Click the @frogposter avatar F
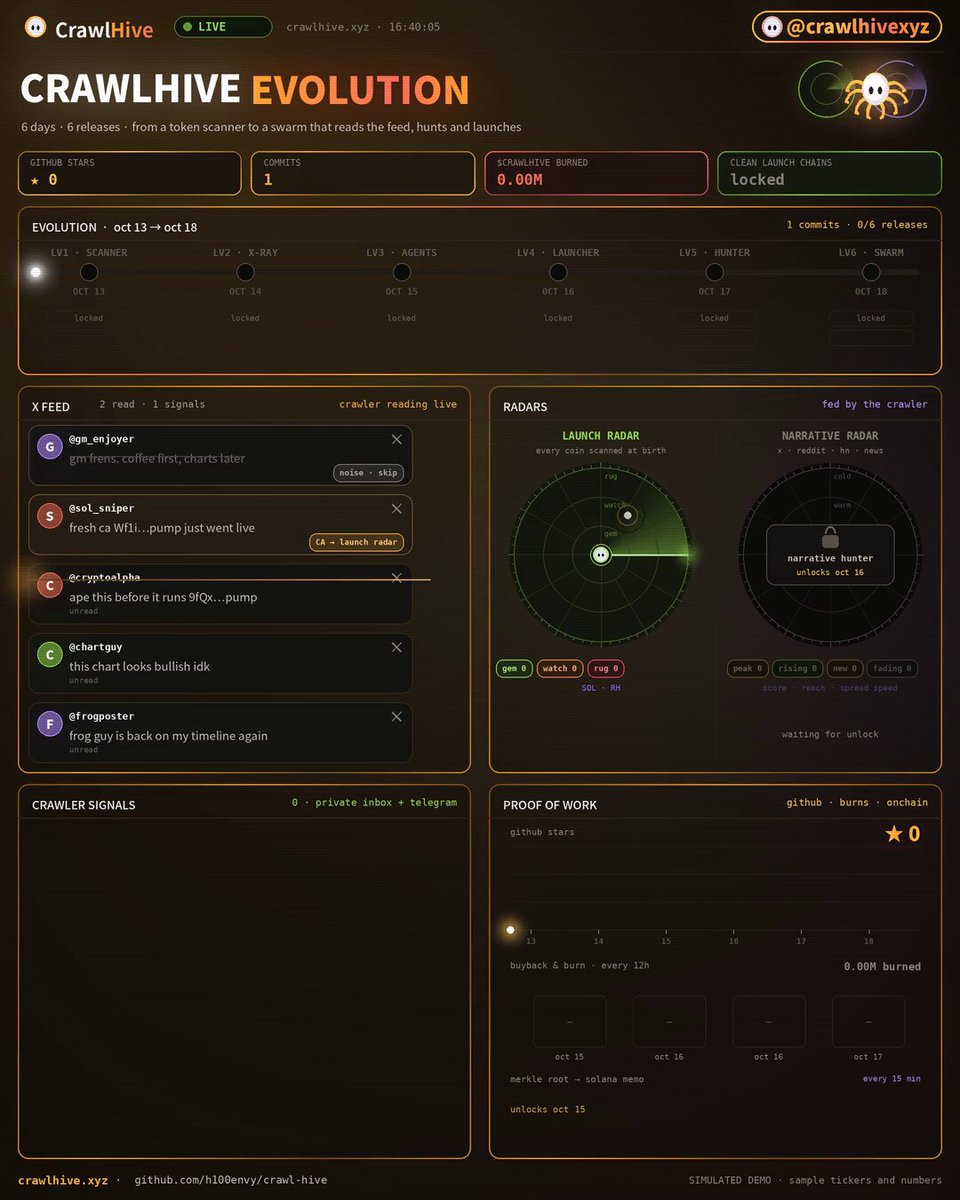The height and width of the screenshot is (1200, 960). click(50, 724)
